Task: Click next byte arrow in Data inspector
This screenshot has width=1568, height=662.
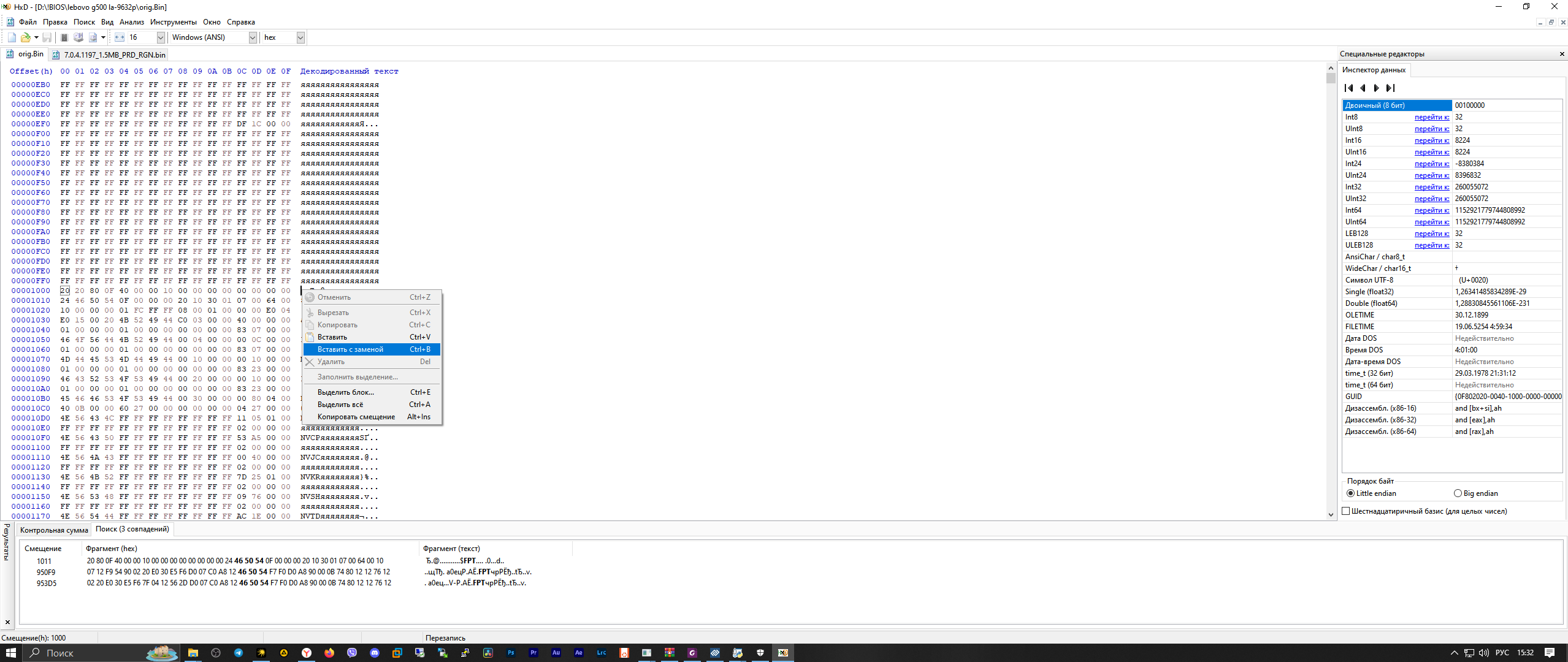Action: (1377, 88)
